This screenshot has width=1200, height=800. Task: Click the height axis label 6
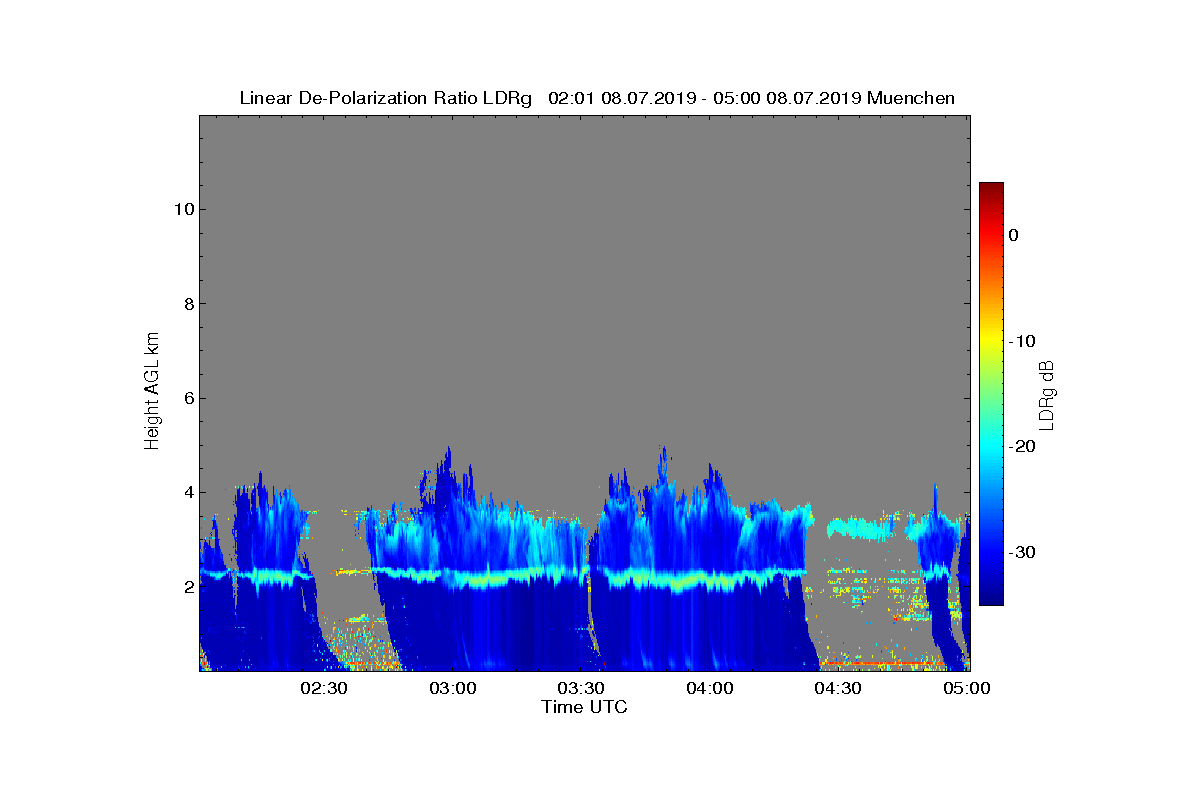pos(188,398)
